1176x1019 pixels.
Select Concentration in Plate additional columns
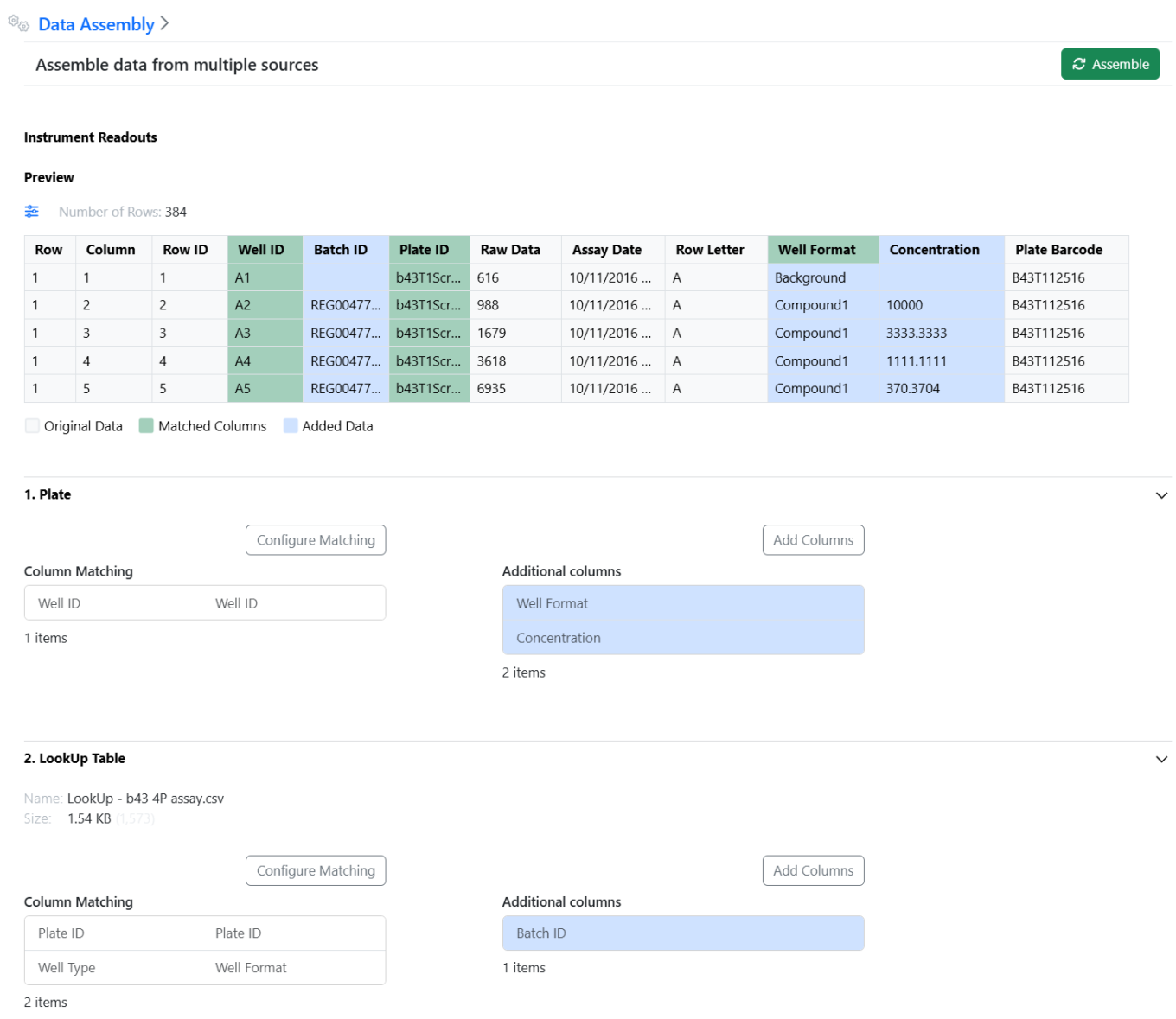point(683,638)
